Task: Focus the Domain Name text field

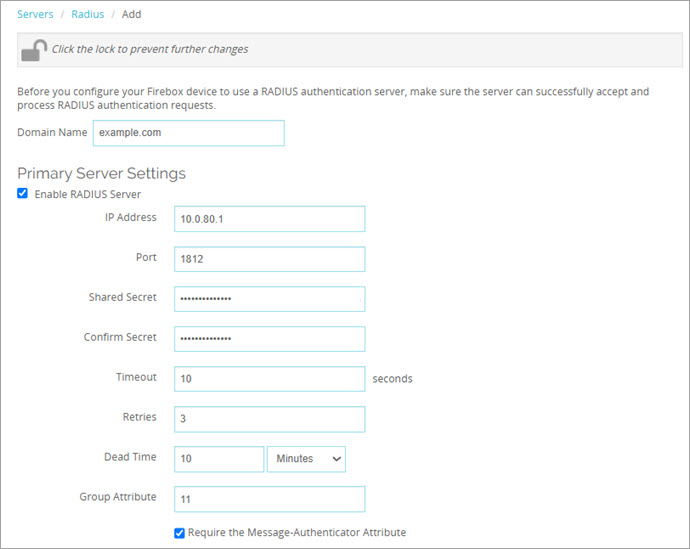Action: (188, 133)
